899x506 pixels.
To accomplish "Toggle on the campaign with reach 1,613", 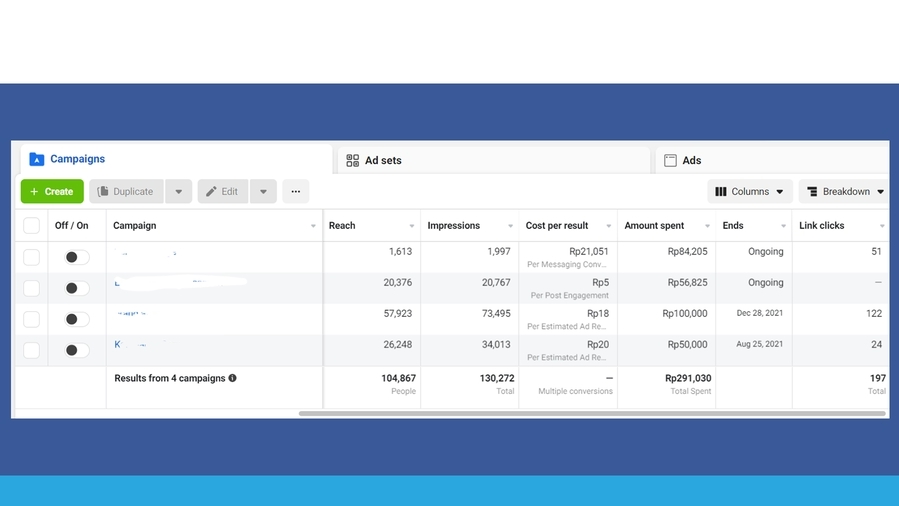I will click(x=77, y=257).
